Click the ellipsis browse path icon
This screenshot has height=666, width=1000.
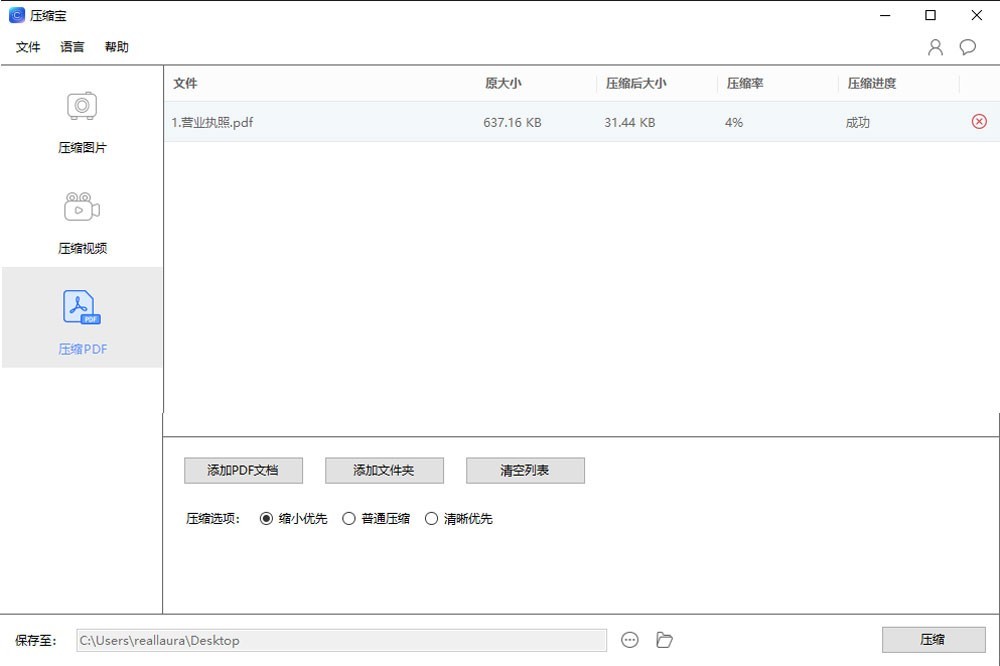[630, 640]
